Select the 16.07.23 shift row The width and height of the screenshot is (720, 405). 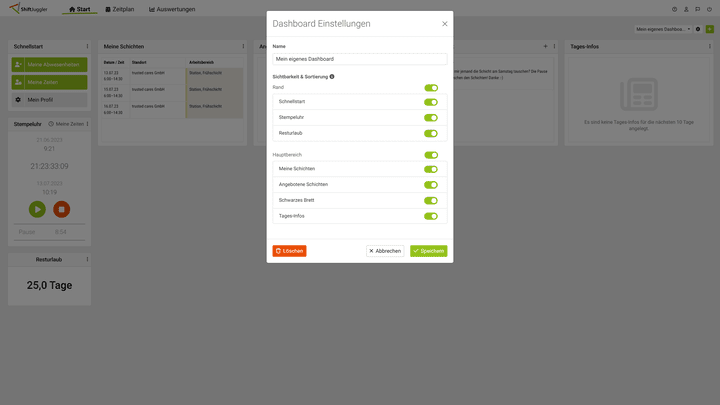[173, 109]
